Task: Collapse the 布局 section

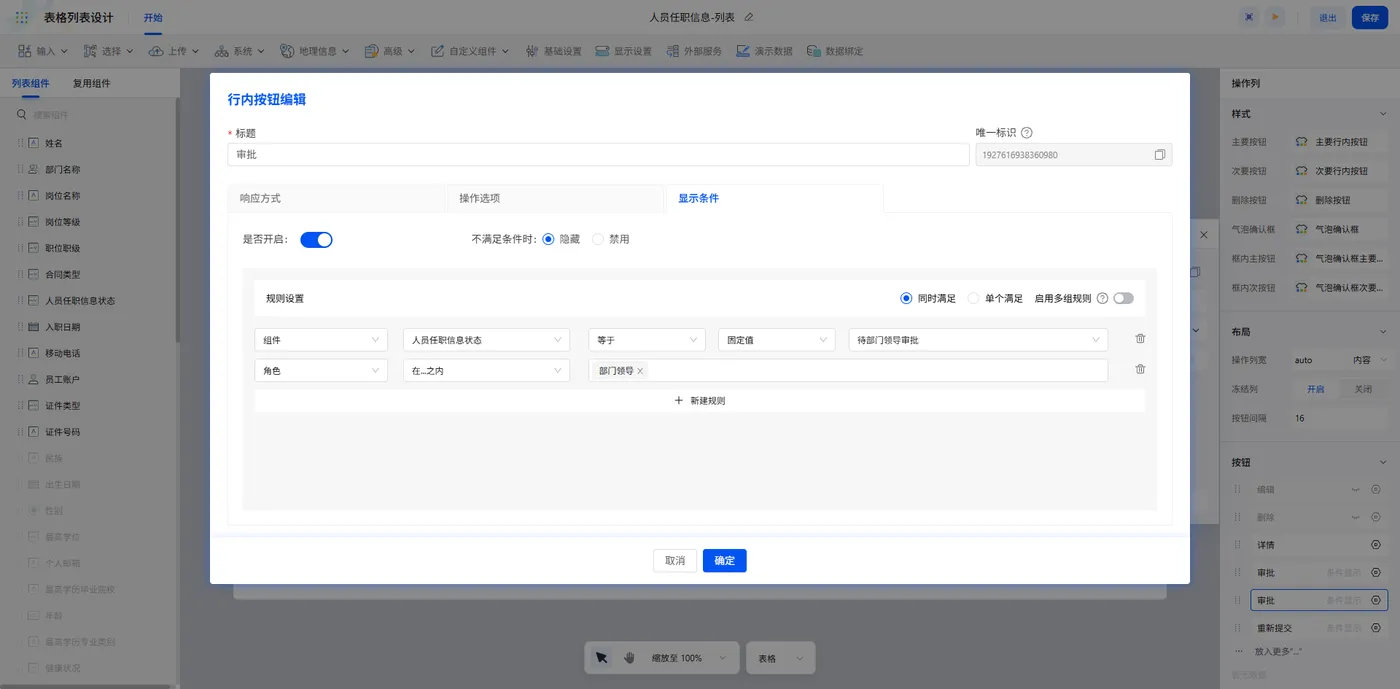Action: click(x=1383, y=331)
